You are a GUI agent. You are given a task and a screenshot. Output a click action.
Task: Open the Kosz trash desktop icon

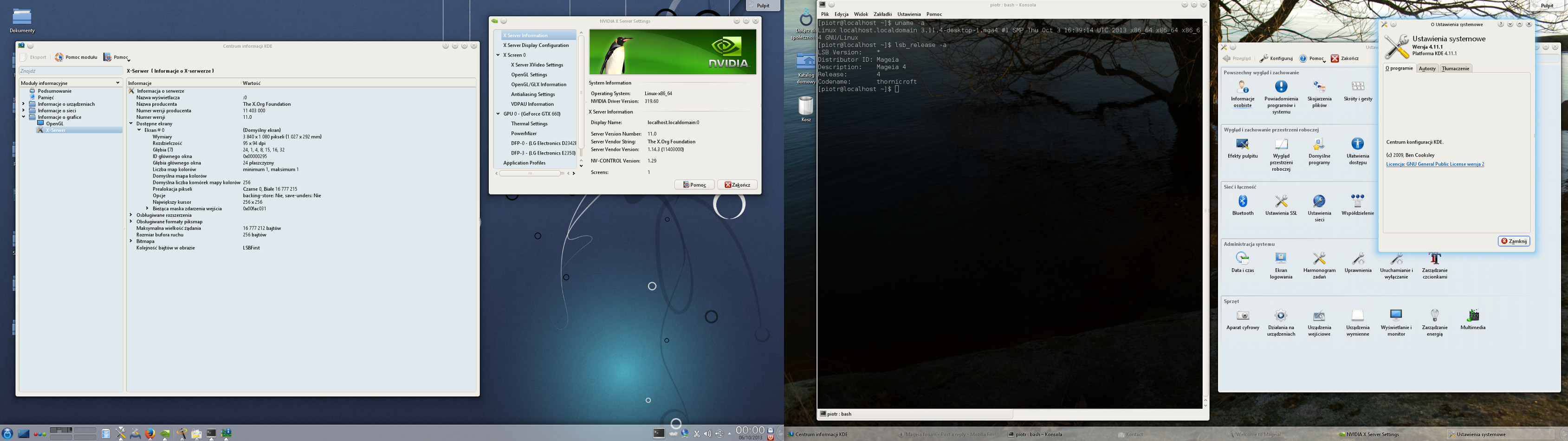tap(805, 109)
